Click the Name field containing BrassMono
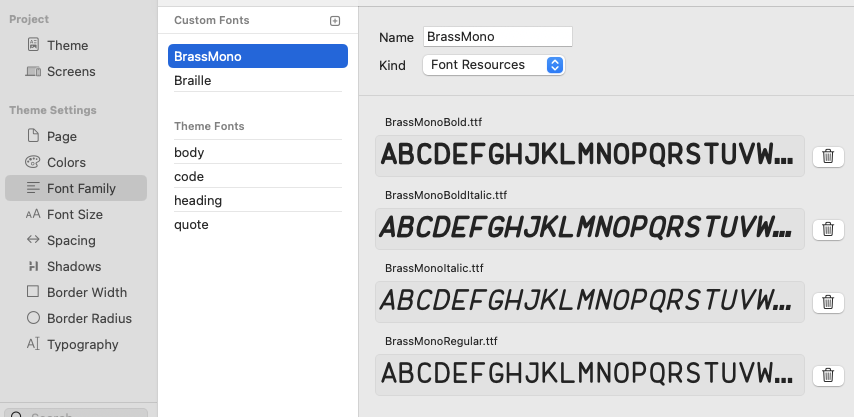The image size is (854, 417). (x=497, y=37)
